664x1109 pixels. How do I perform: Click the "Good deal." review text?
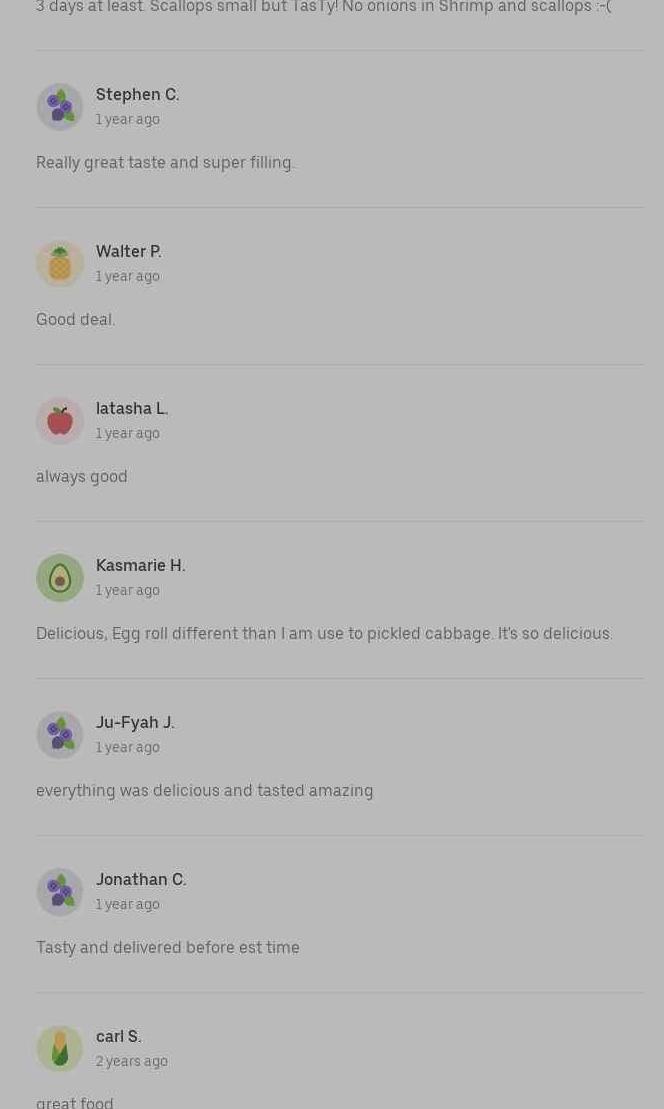(75, 319)
